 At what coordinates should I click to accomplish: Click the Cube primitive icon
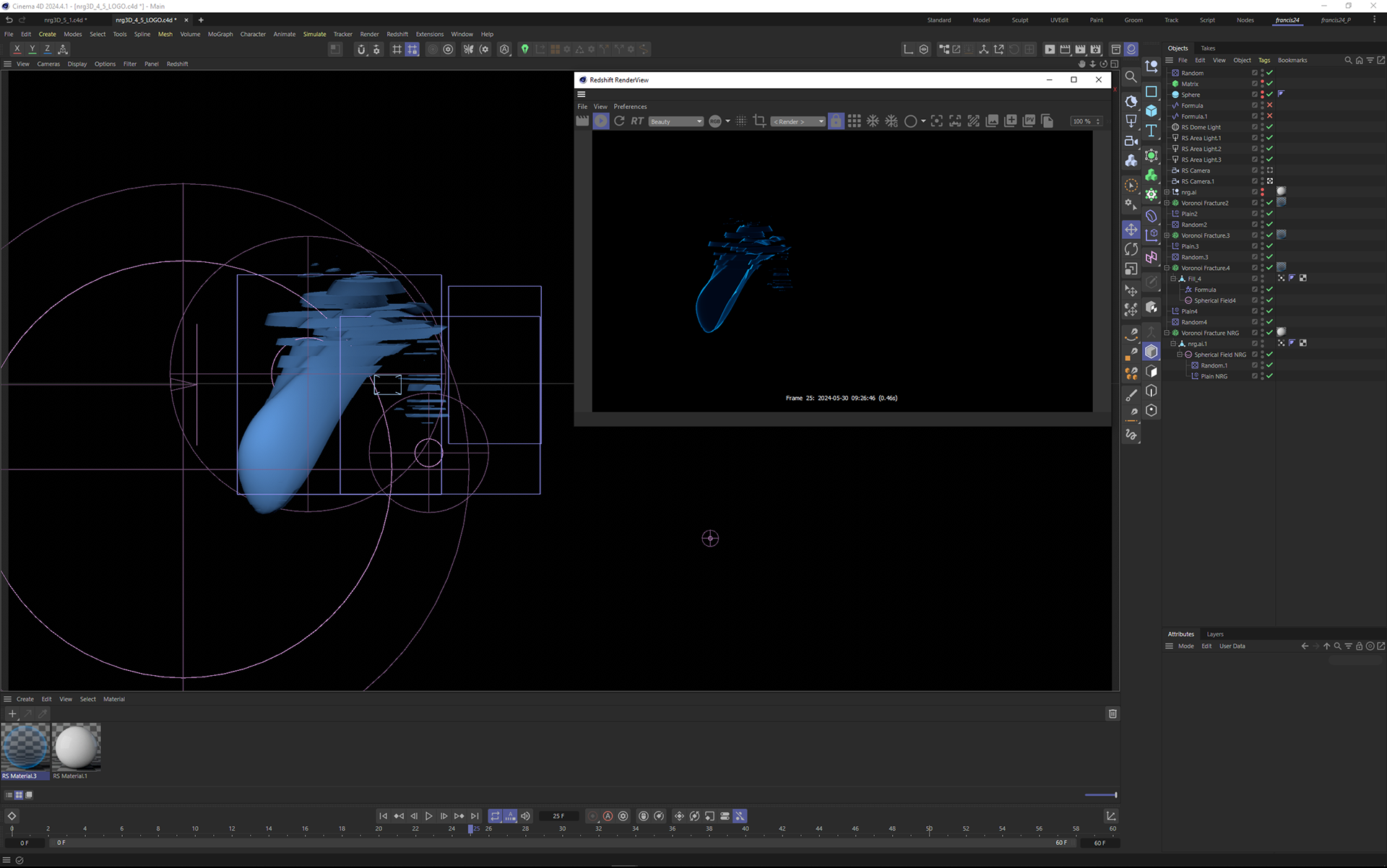1151,110
